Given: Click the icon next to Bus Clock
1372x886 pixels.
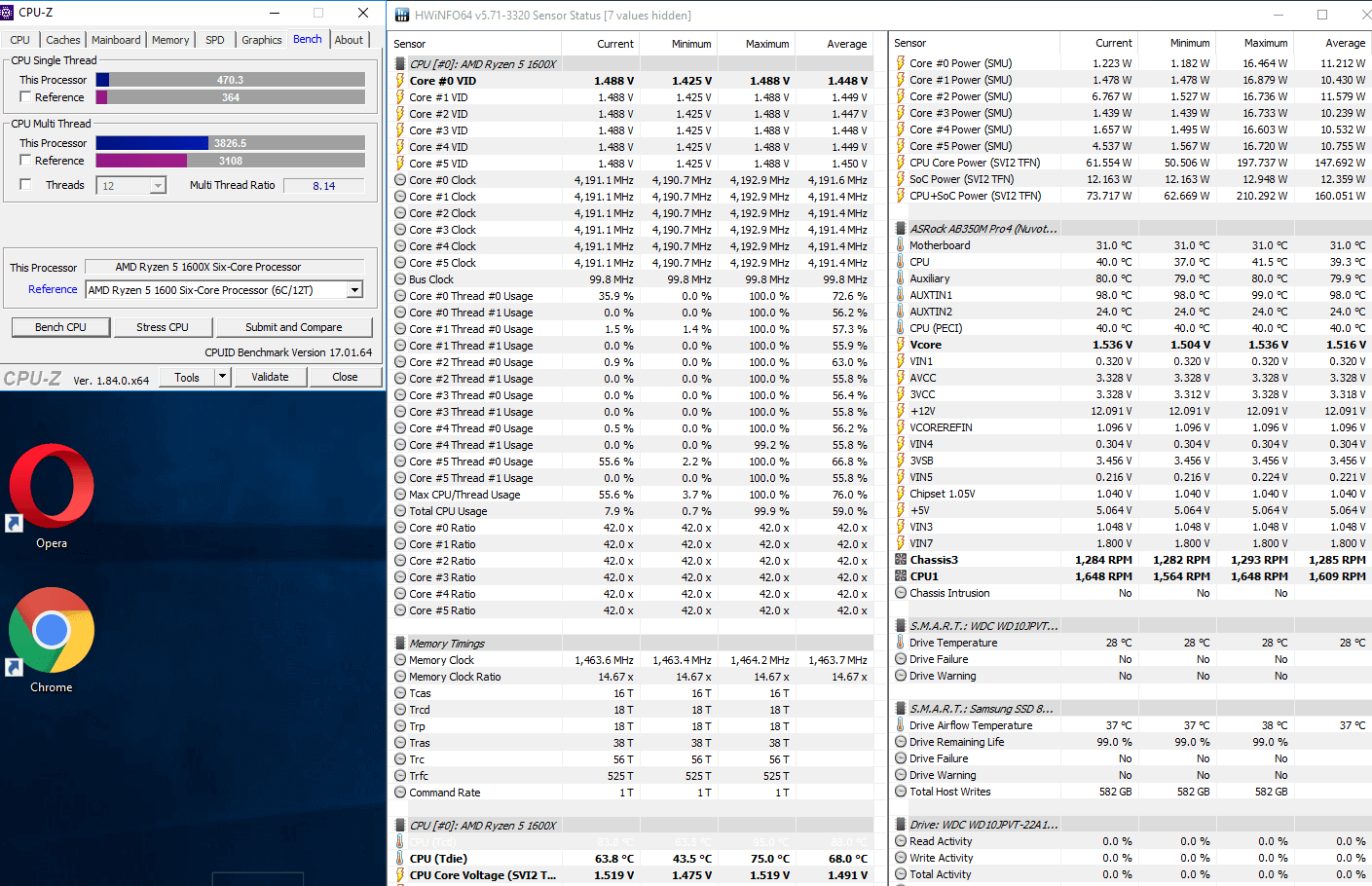Looking at the screenshot, I should (400, 279).
